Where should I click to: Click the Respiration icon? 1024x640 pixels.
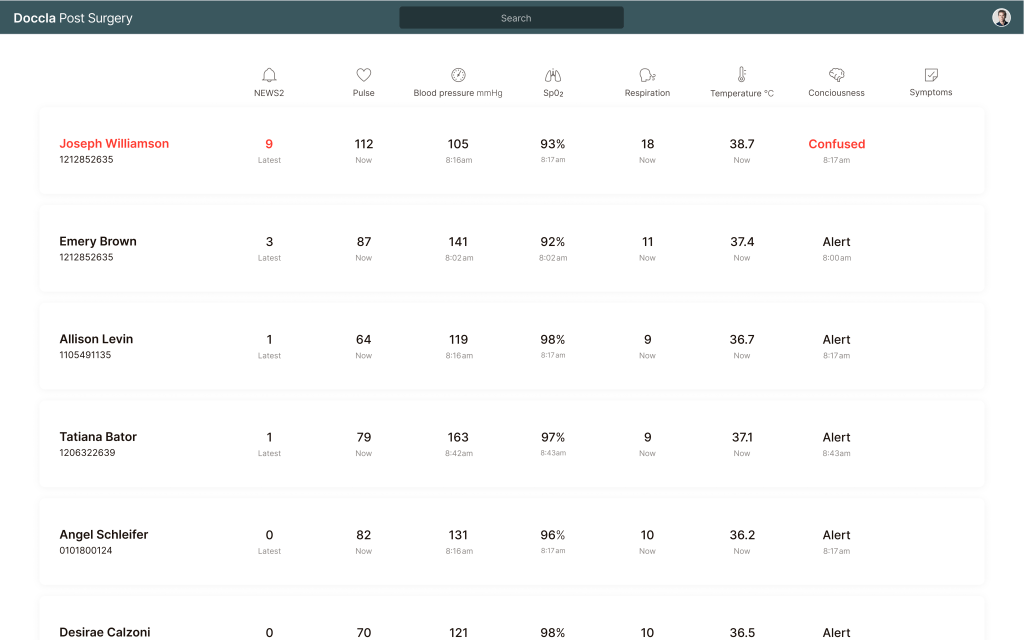point(647,74)
